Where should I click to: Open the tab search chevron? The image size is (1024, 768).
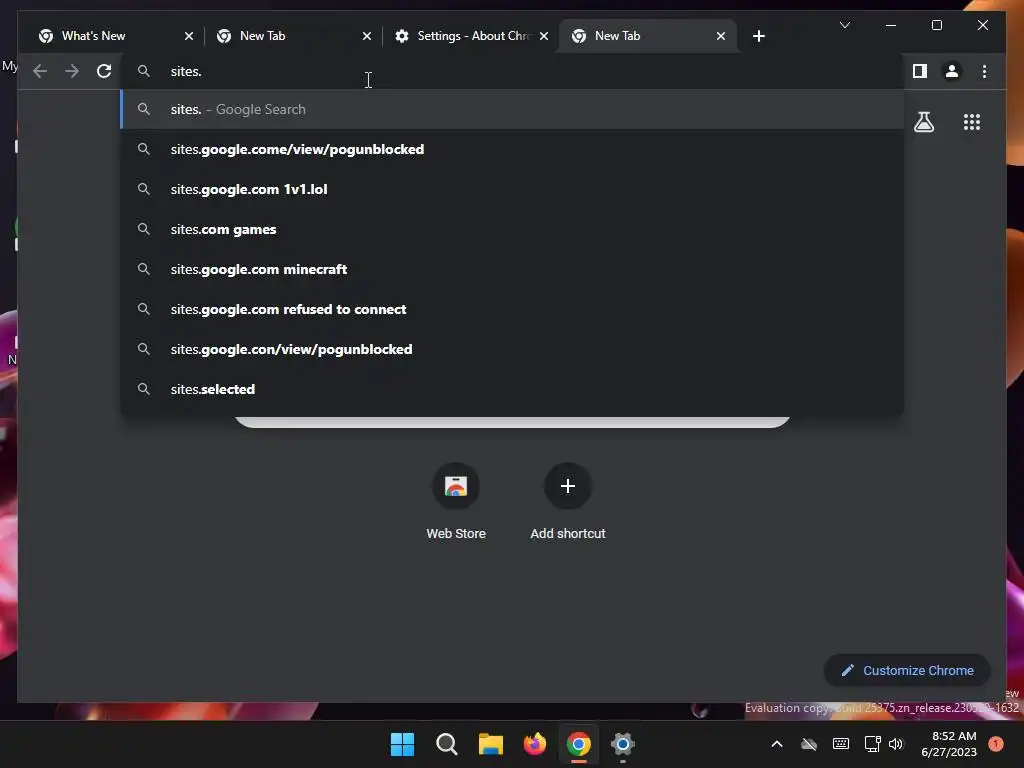(x=844, y=25)
